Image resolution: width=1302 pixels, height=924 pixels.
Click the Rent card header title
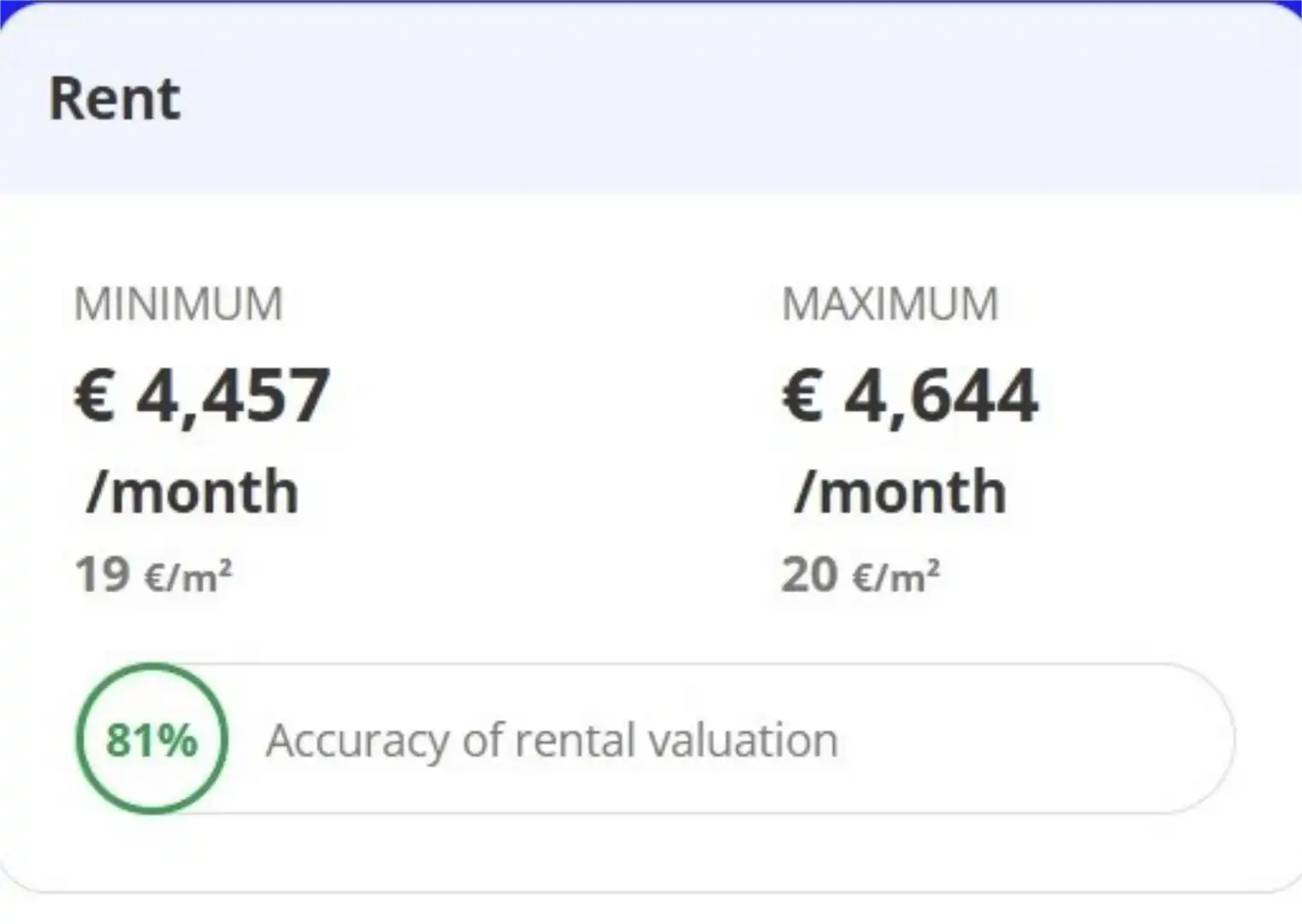pos(115,98)
